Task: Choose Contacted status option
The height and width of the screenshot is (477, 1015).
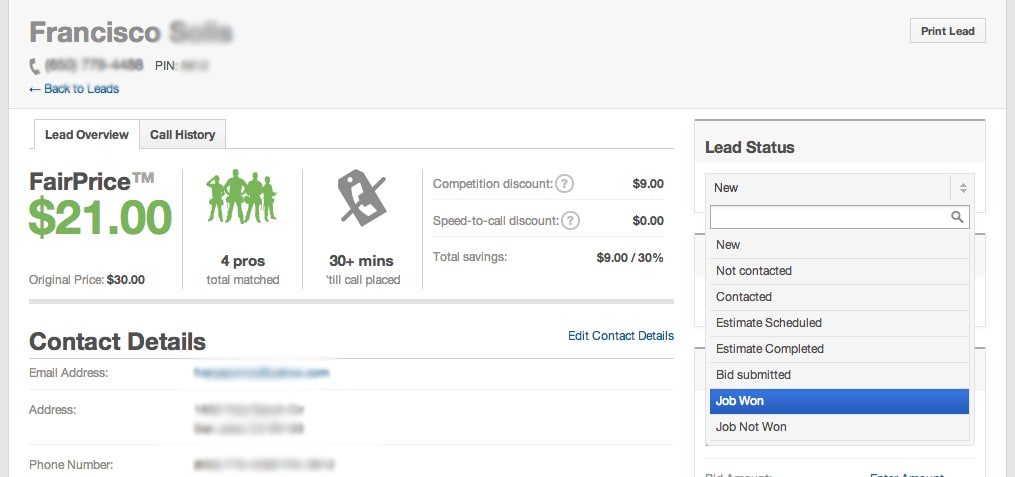Action: [839, 297]
